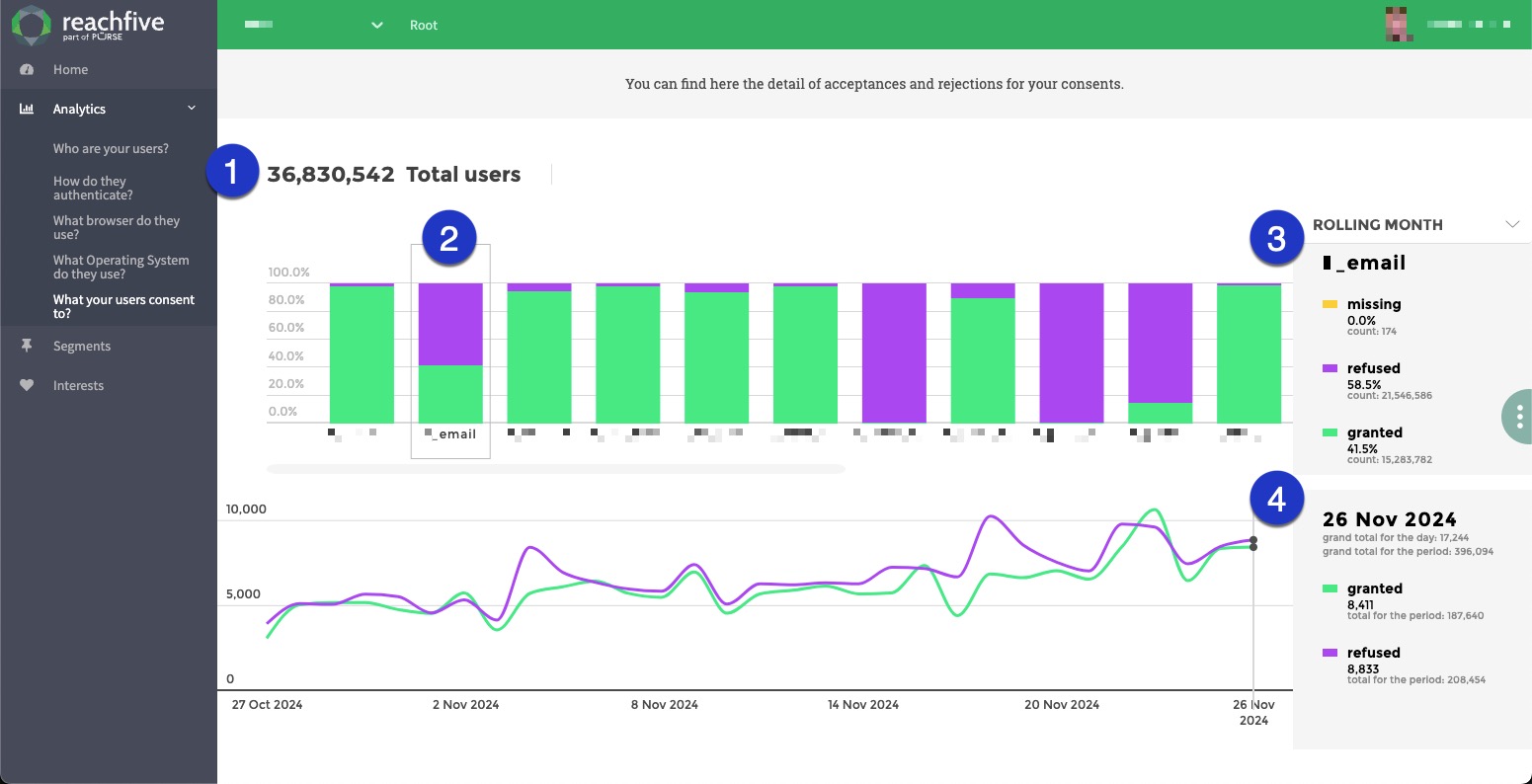This screenshot has height=784, width=1532.
Task: Select What your users consent to?
Action: point(123,307)
